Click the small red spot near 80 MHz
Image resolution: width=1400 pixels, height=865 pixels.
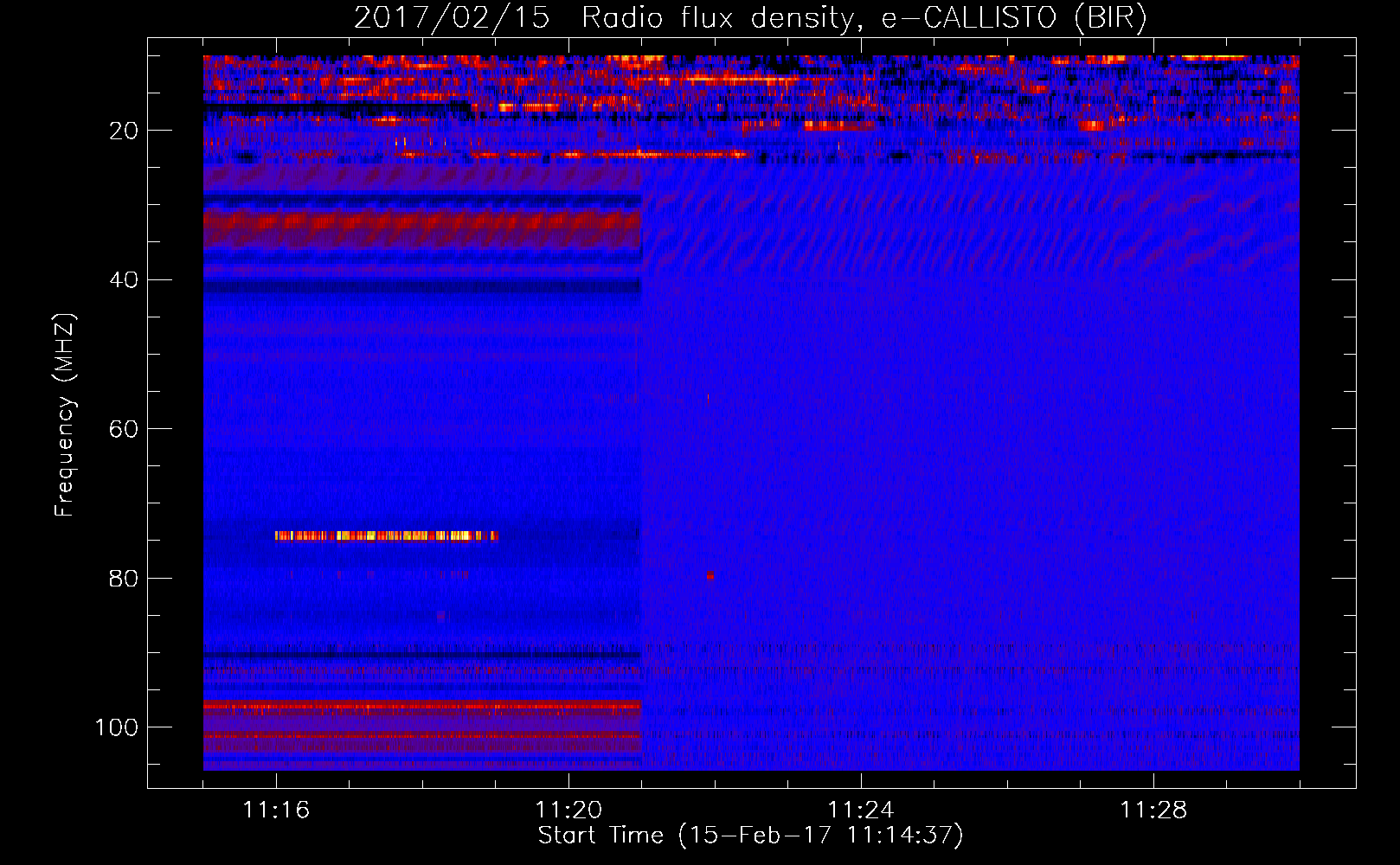click(710, 575)
